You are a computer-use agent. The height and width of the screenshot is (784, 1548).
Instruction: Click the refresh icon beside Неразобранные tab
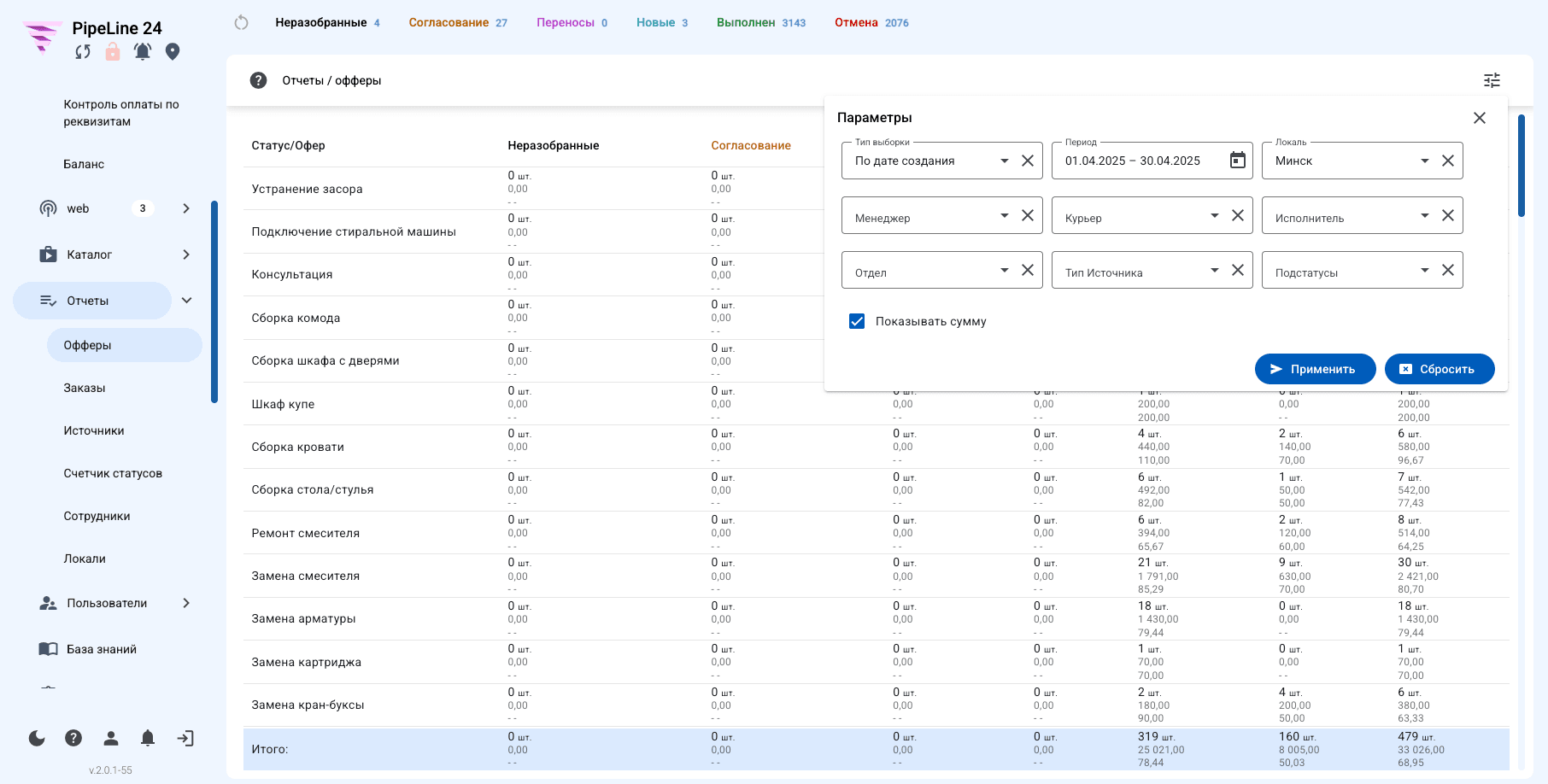point(241,23)
